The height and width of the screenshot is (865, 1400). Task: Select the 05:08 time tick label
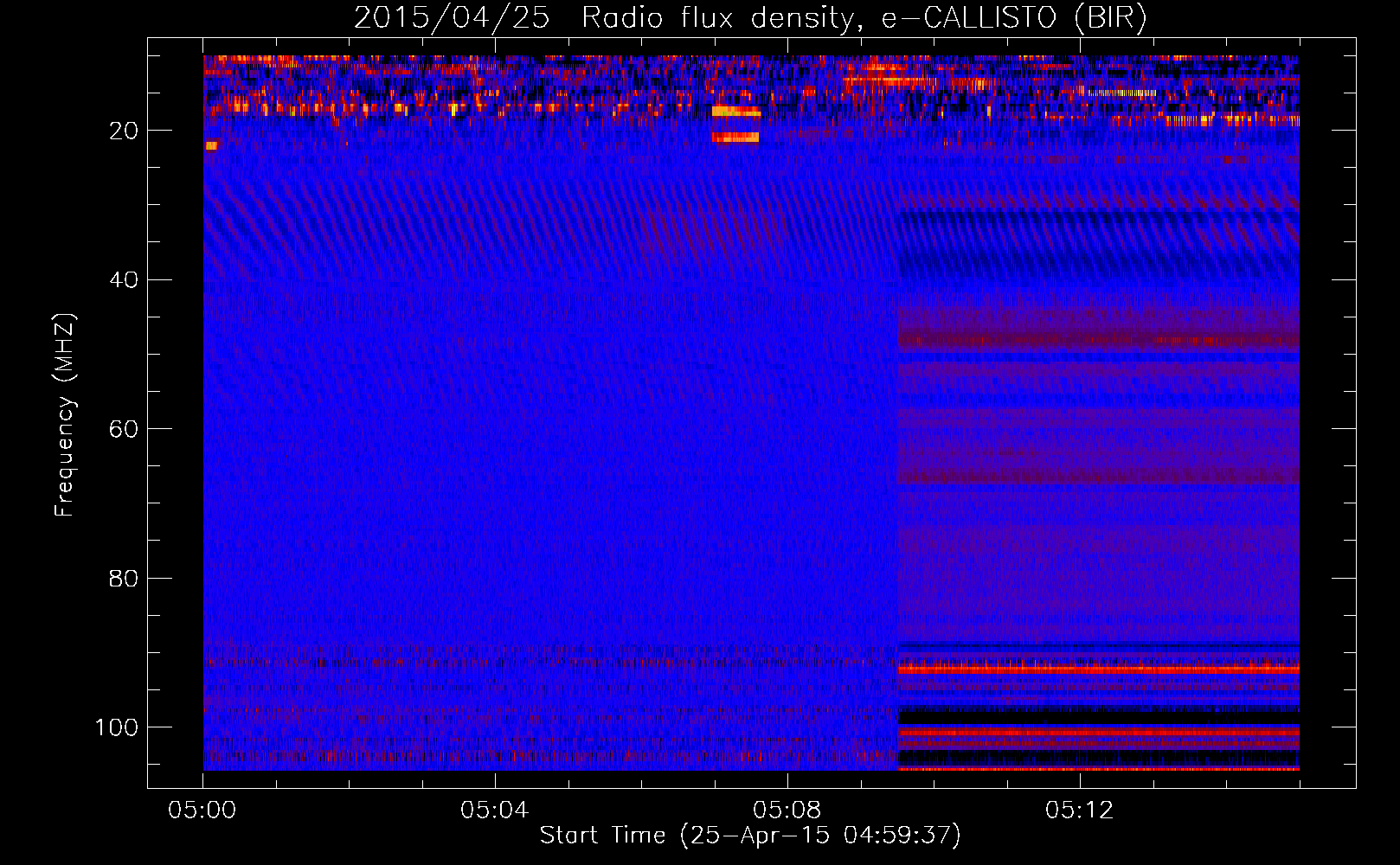click(787, 811)
